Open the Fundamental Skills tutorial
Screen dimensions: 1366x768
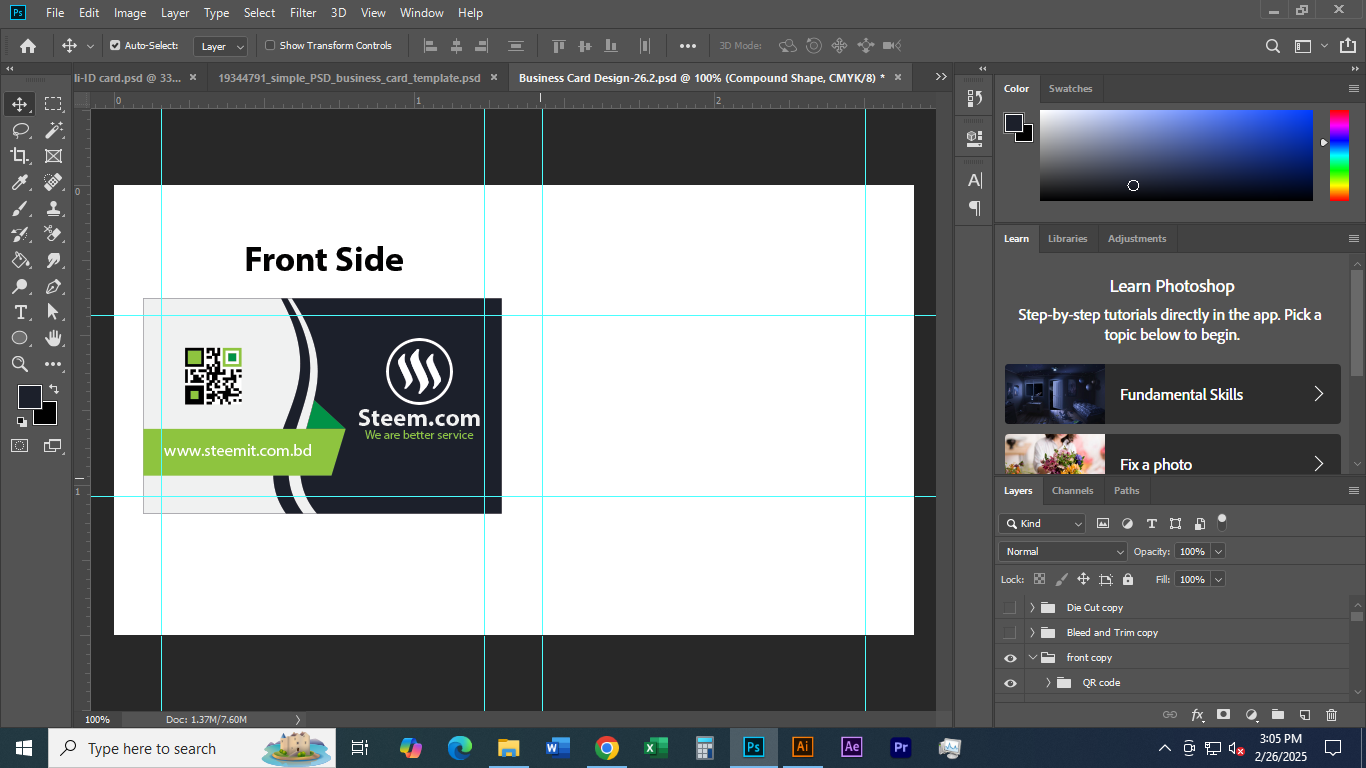click(x=1173, y=394)
